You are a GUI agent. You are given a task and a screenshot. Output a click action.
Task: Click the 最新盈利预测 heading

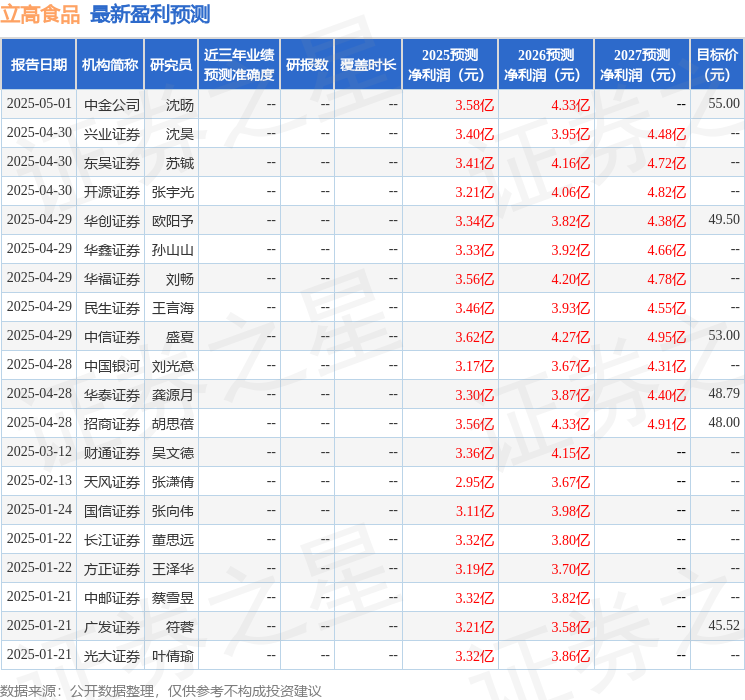pos(150,14)
